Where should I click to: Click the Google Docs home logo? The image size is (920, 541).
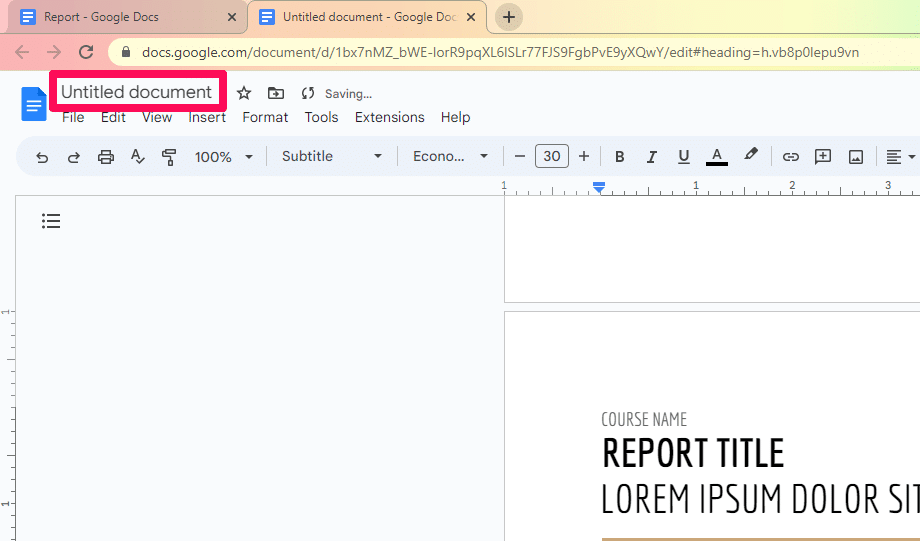tap(34, 104)
